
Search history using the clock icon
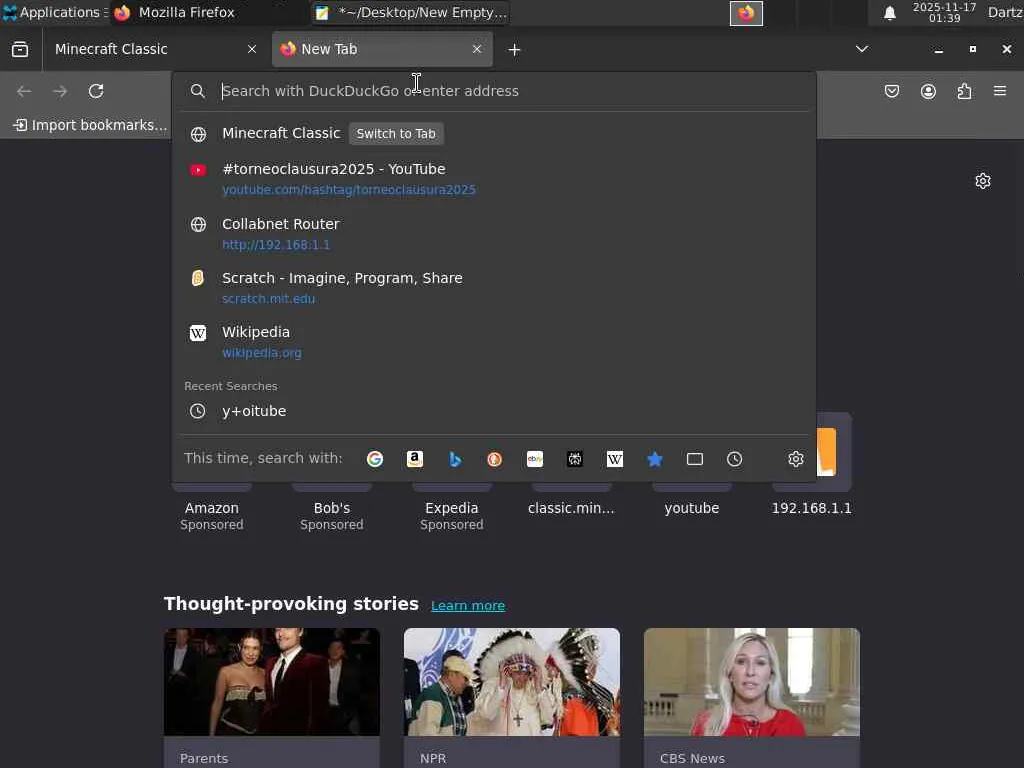pos(735,459)
